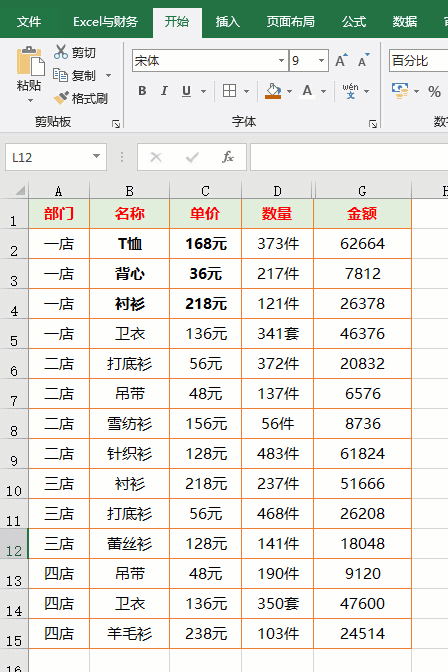The image size is (448, 672).
Task: Select row 1 header
Action: 14,213
